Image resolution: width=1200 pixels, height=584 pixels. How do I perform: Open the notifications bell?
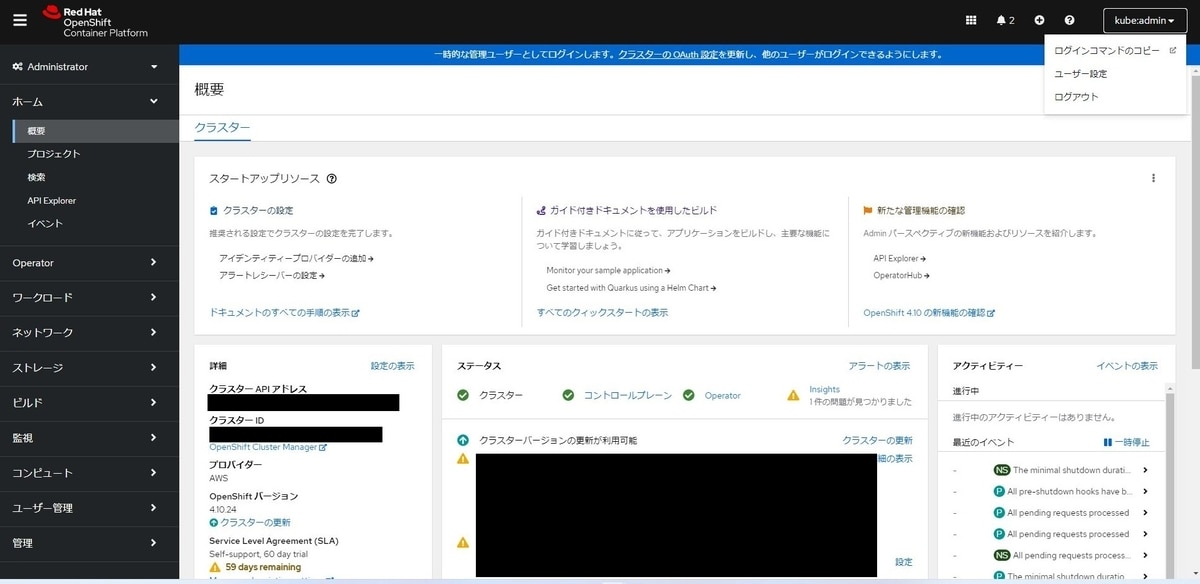(1005, 20)
